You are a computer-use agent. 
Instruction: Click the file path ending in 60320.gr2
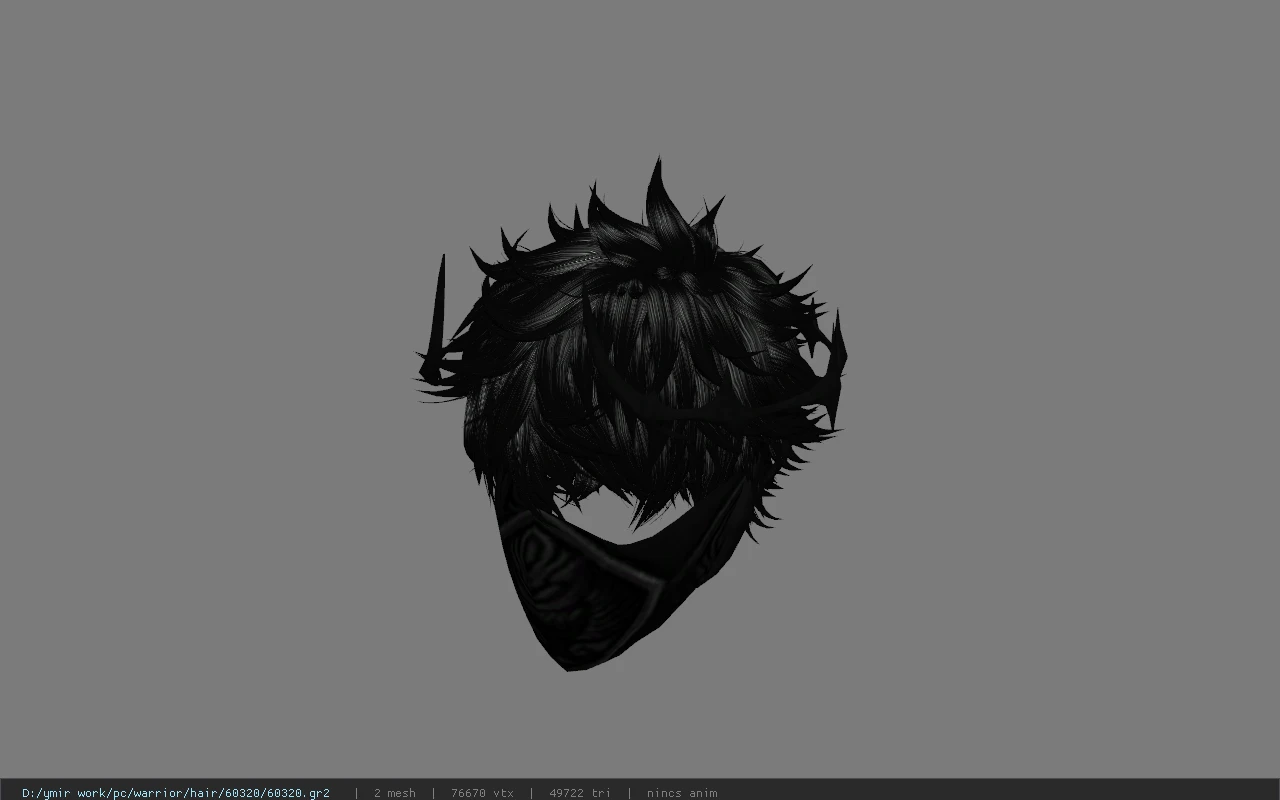pyautogui.click(x=176, y=793)
